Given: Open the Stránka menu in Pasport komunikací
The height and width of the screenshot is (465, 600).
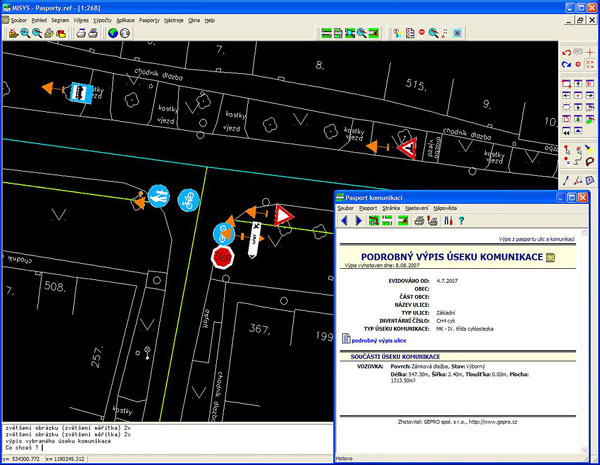Looking at the screenshot, I should click(391, 208).
